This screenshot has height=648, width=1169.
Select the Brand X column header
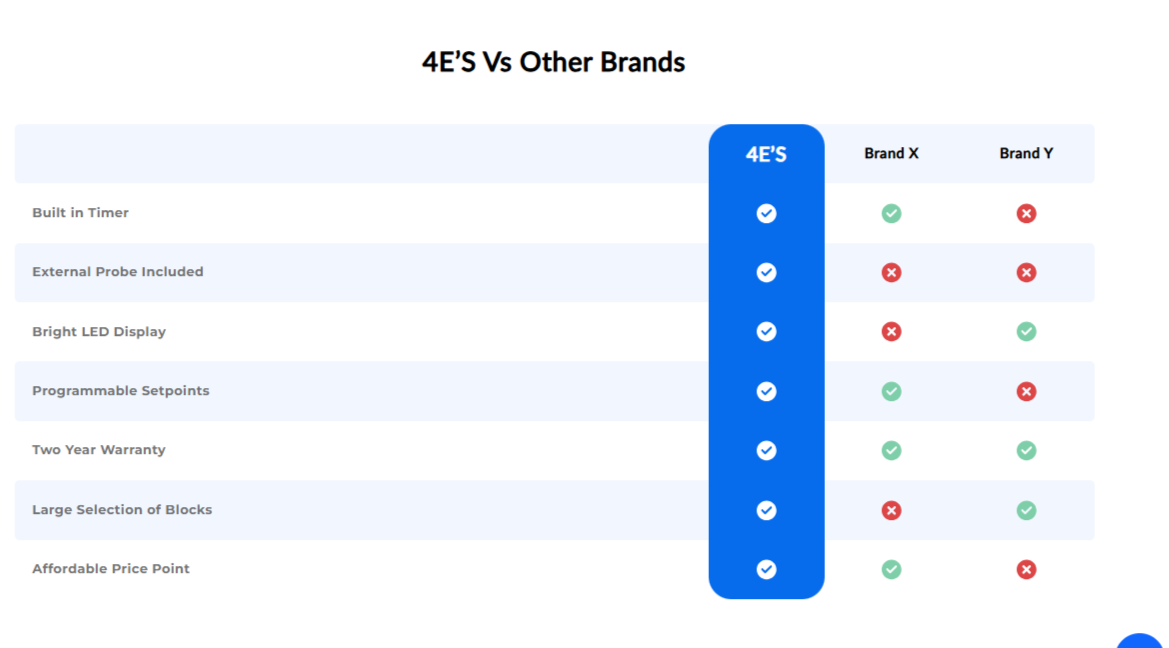point(891,153)
